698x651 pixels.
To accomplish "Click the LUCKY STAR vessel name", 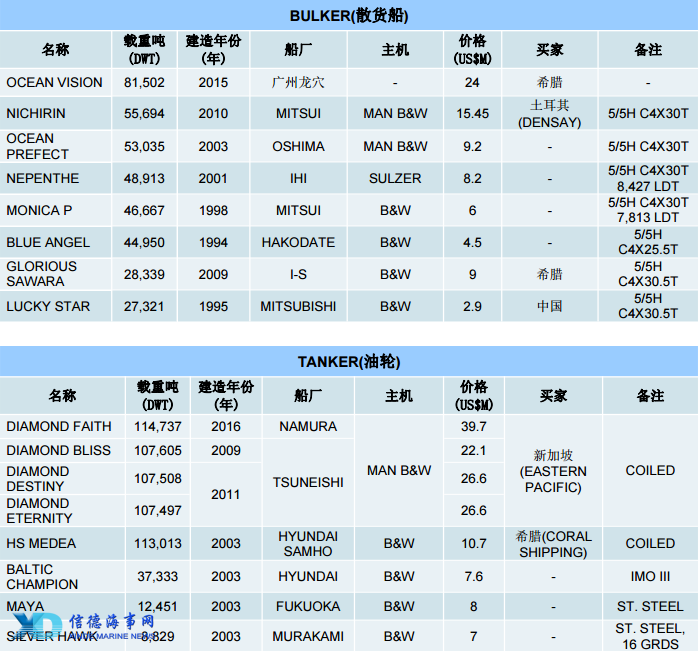I will point(48,306).
